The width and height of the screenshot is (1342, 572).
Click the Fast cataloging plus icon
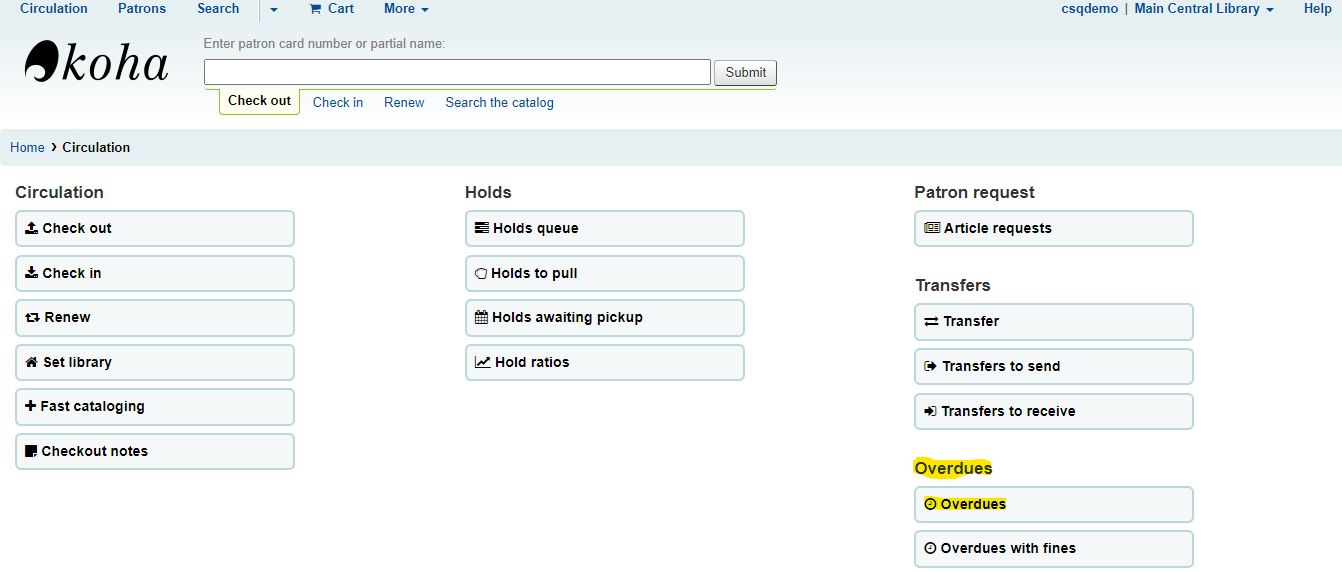(30, 406)
